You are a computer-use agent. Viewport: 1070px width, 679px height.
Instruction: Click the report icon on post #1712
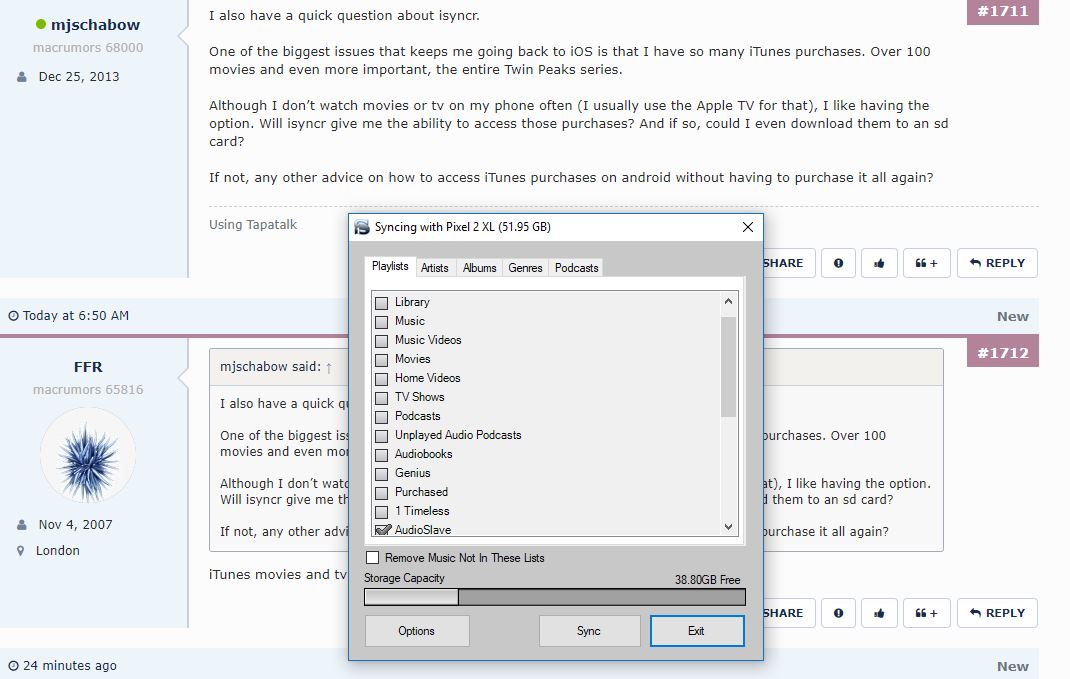[x=838, y=613]
